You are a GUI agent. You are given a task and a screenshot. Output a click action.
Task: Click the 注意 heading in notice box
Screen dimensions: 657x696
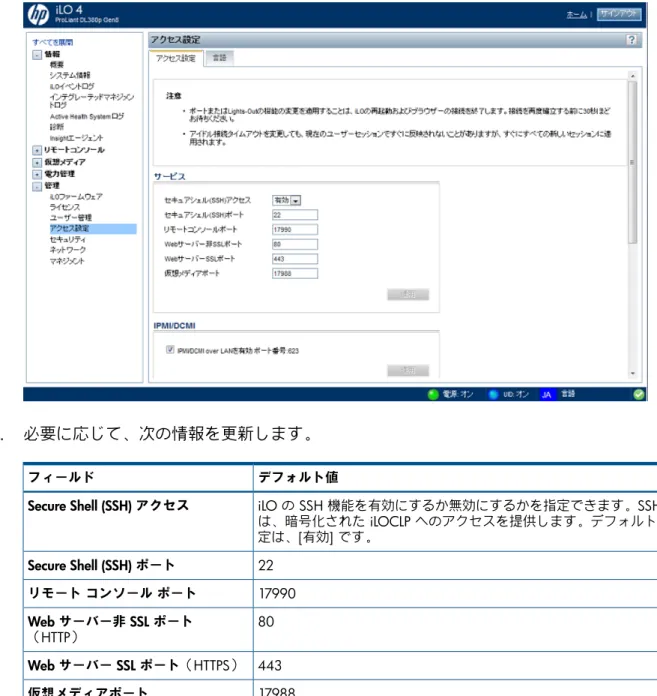[174, 96]
